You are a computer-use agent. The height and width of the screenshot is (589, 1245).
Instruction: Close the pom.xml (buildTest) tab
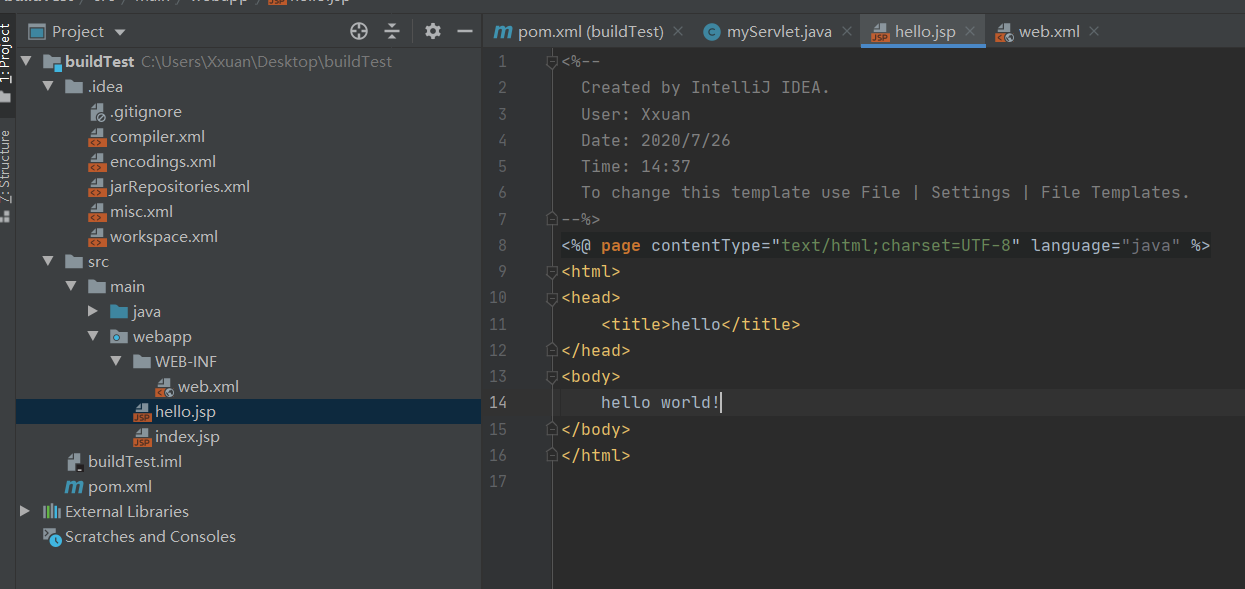point(678,31)
